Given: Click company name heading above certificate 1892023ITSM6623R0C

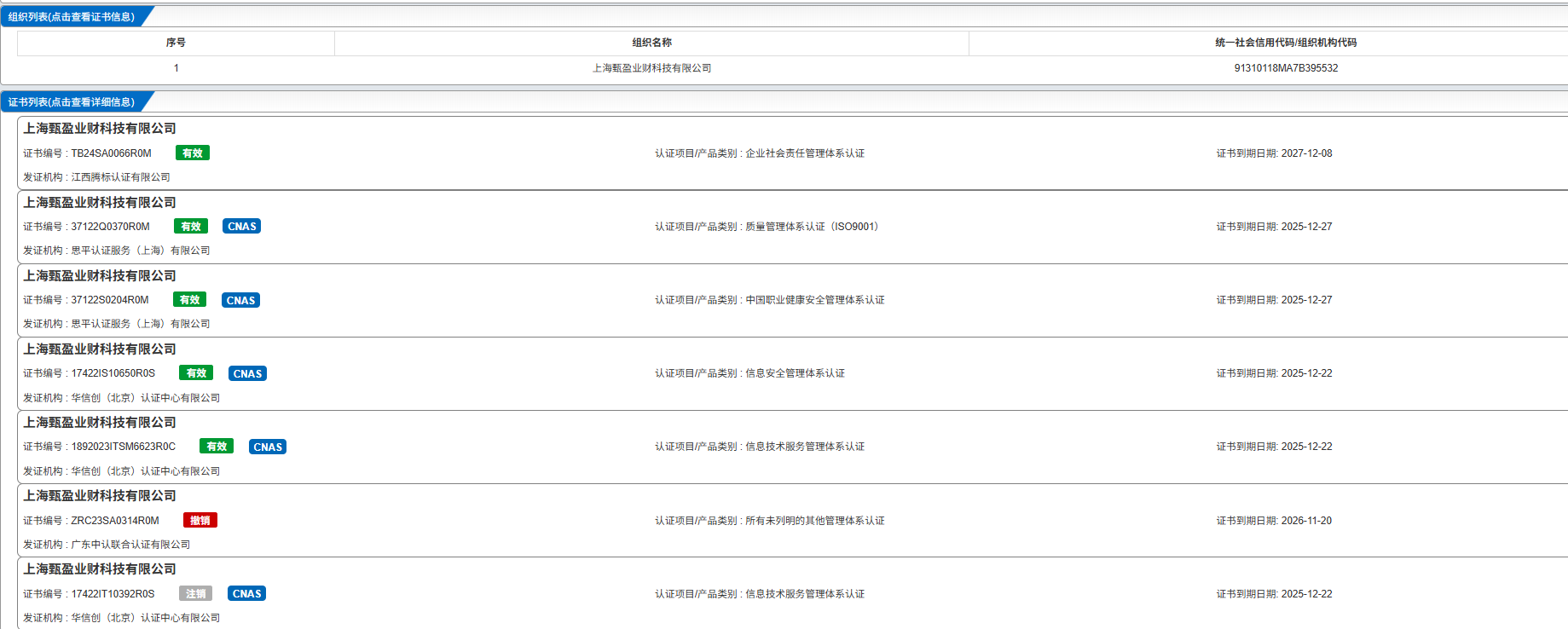Looking at the screenshot, I should 100,423.
